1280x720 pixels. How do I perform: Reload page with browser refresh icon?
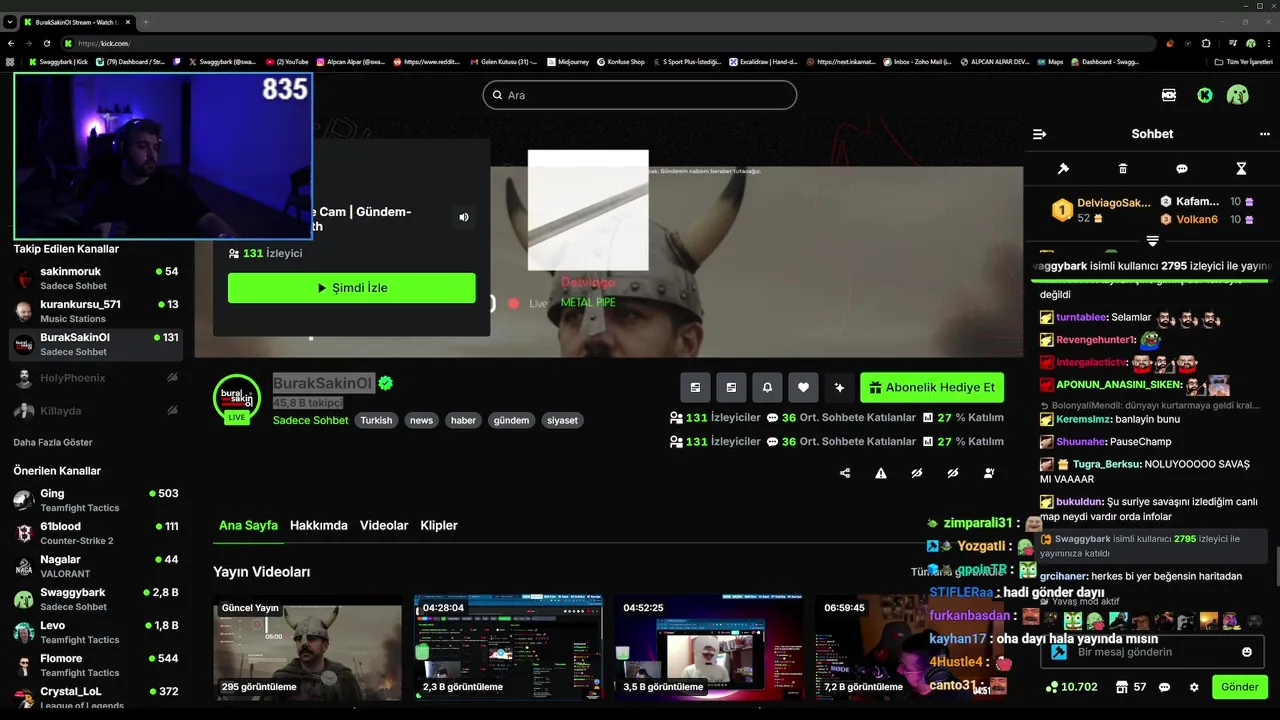(x=47, y=43)
